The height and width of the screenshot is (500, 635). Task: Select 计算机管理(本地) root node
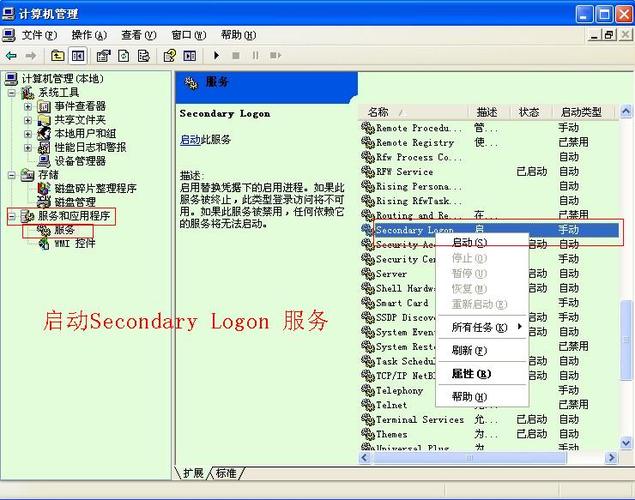click(62, 79)
